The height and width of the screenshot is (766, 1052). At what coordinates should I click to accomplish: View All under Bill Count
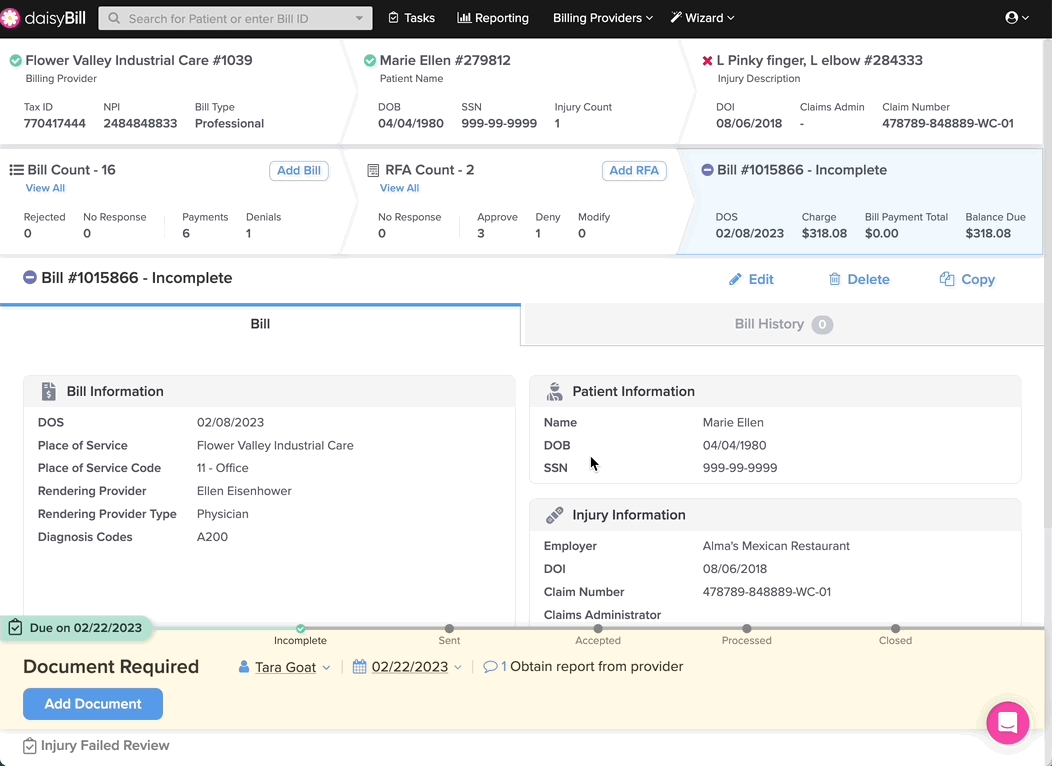(x=45, y=188)
